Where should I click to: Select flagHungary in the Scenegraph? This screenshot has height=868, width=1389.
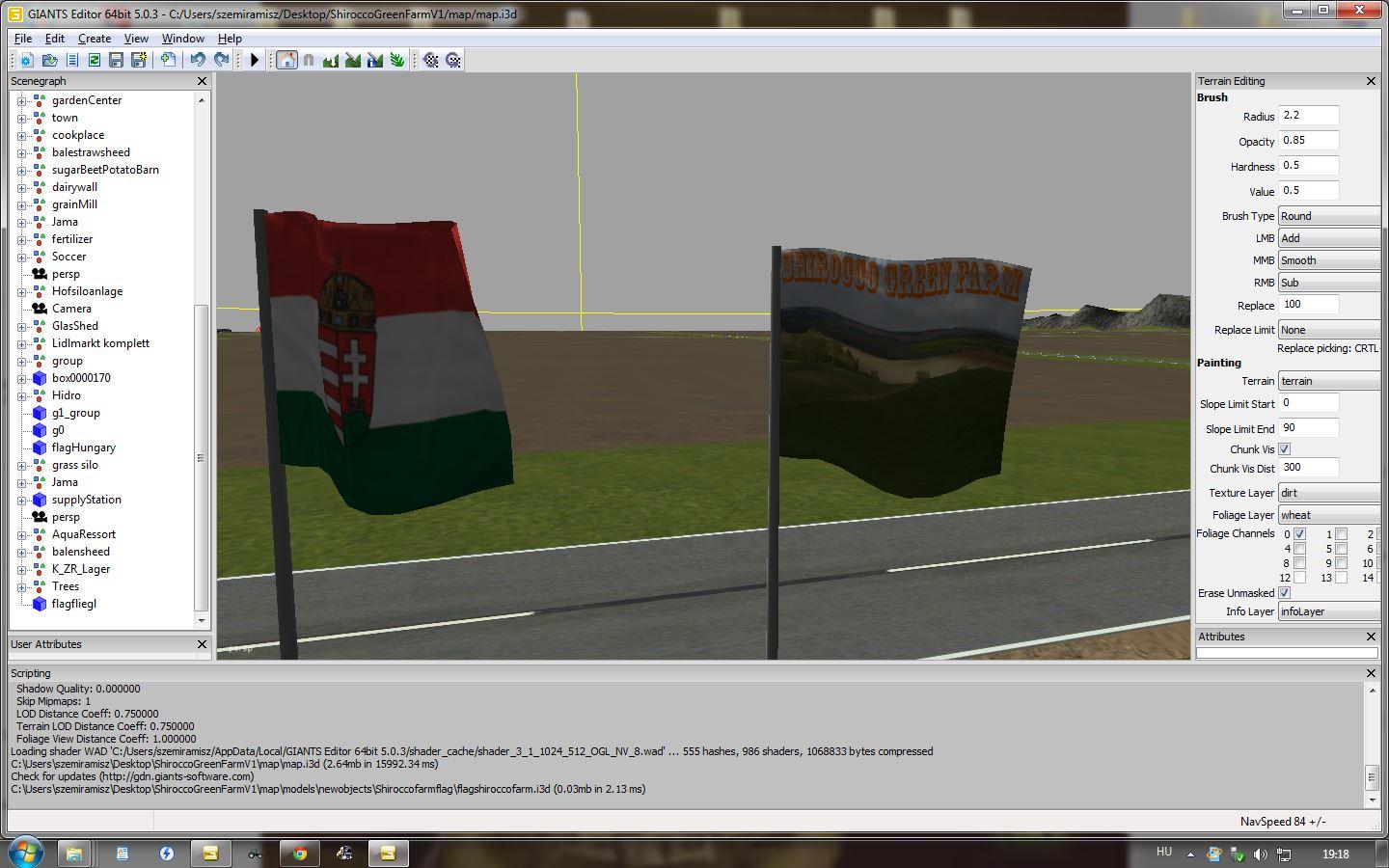(x=84, y=448)
